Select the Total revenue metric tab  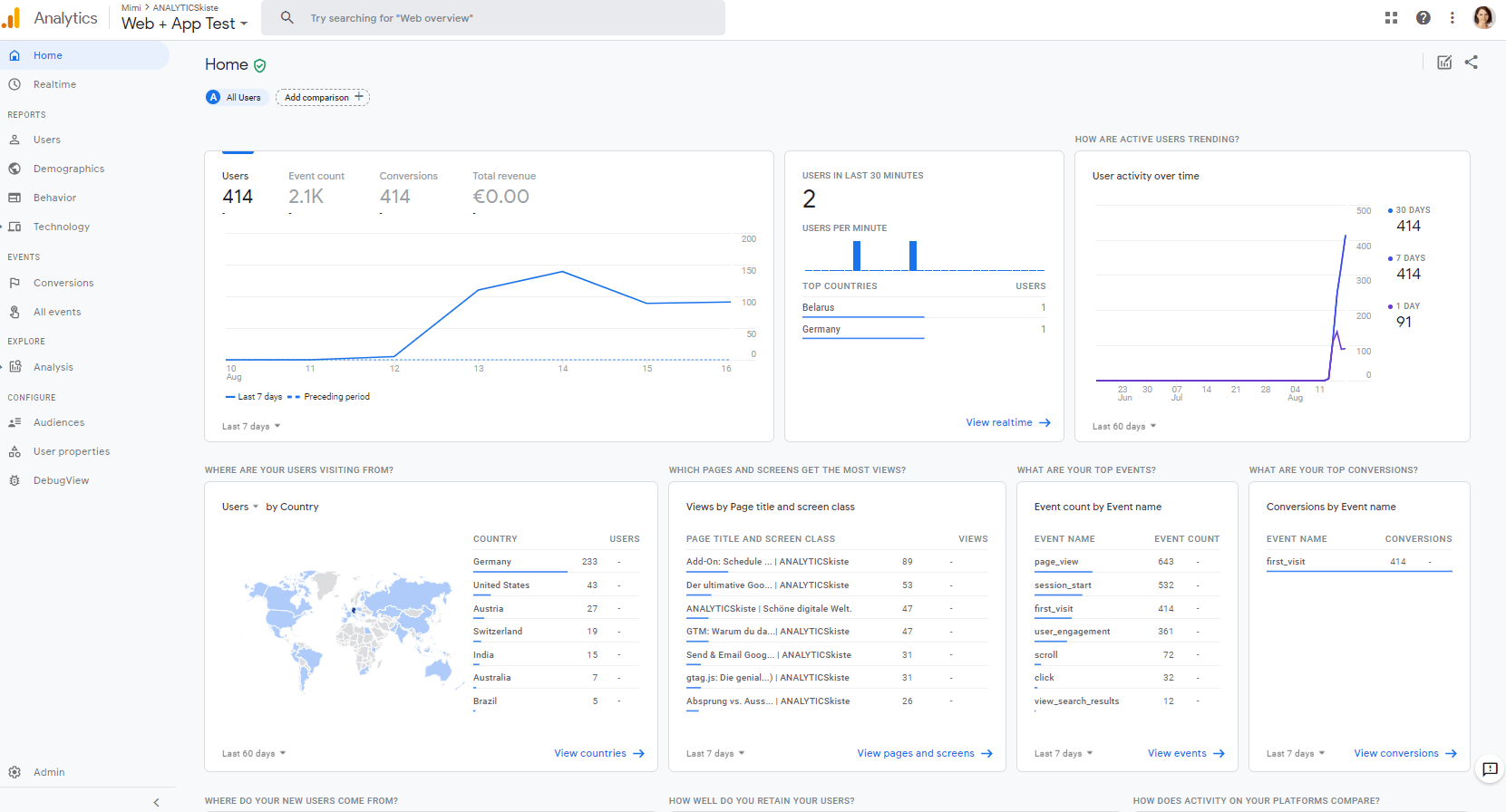click(503, 188)
